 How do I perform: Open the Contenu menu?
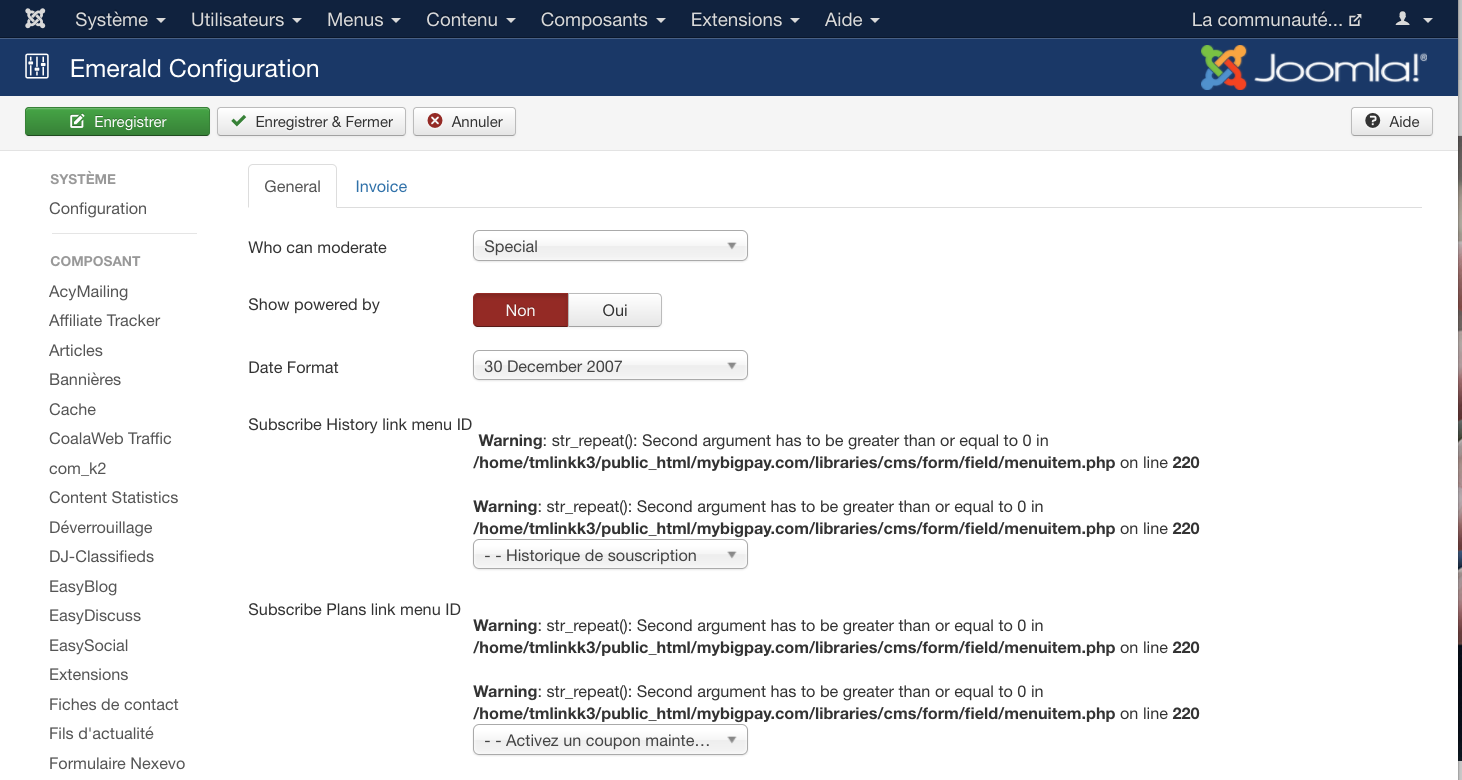471,19
